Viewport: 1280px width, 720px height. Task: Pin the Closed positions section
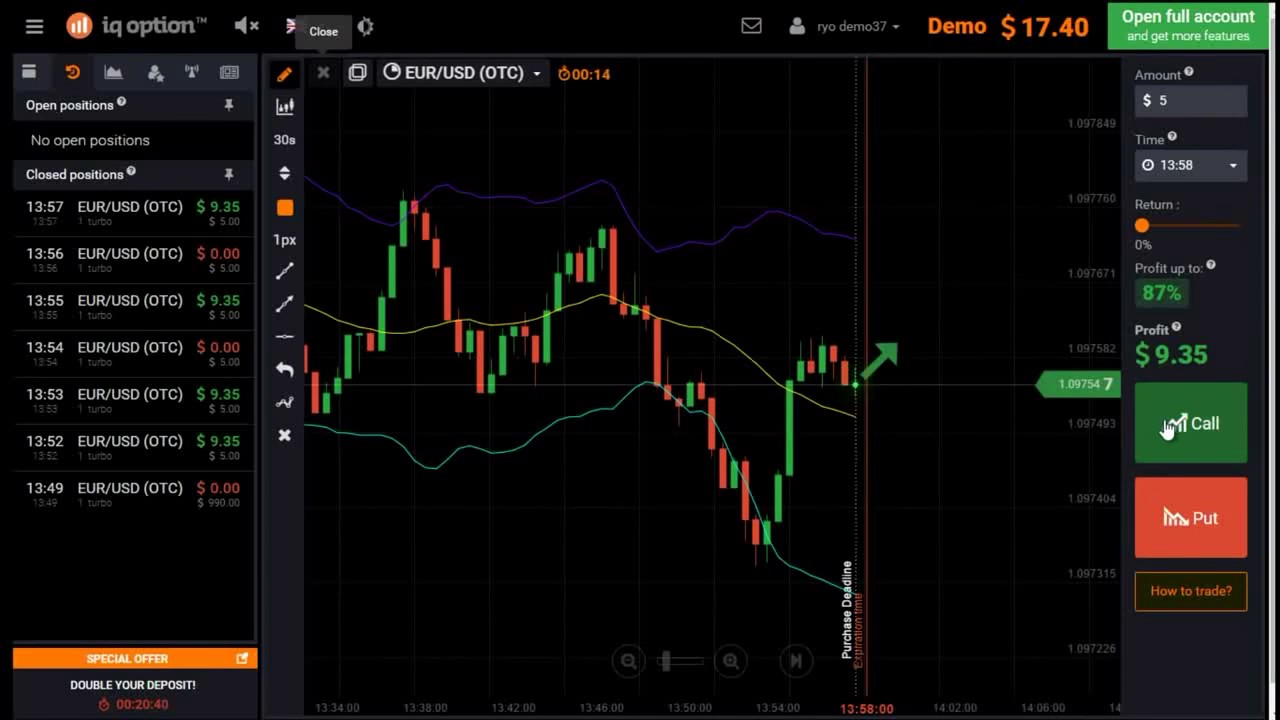229,174
